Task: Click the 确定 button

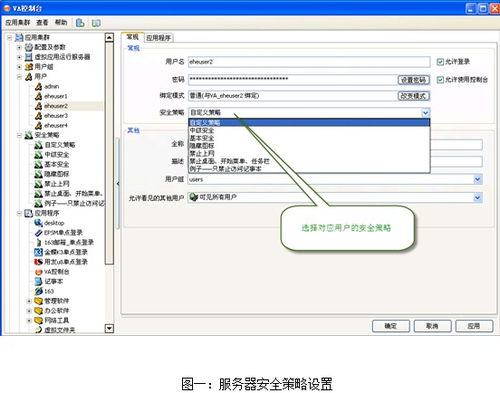Action: click(391, 326)
